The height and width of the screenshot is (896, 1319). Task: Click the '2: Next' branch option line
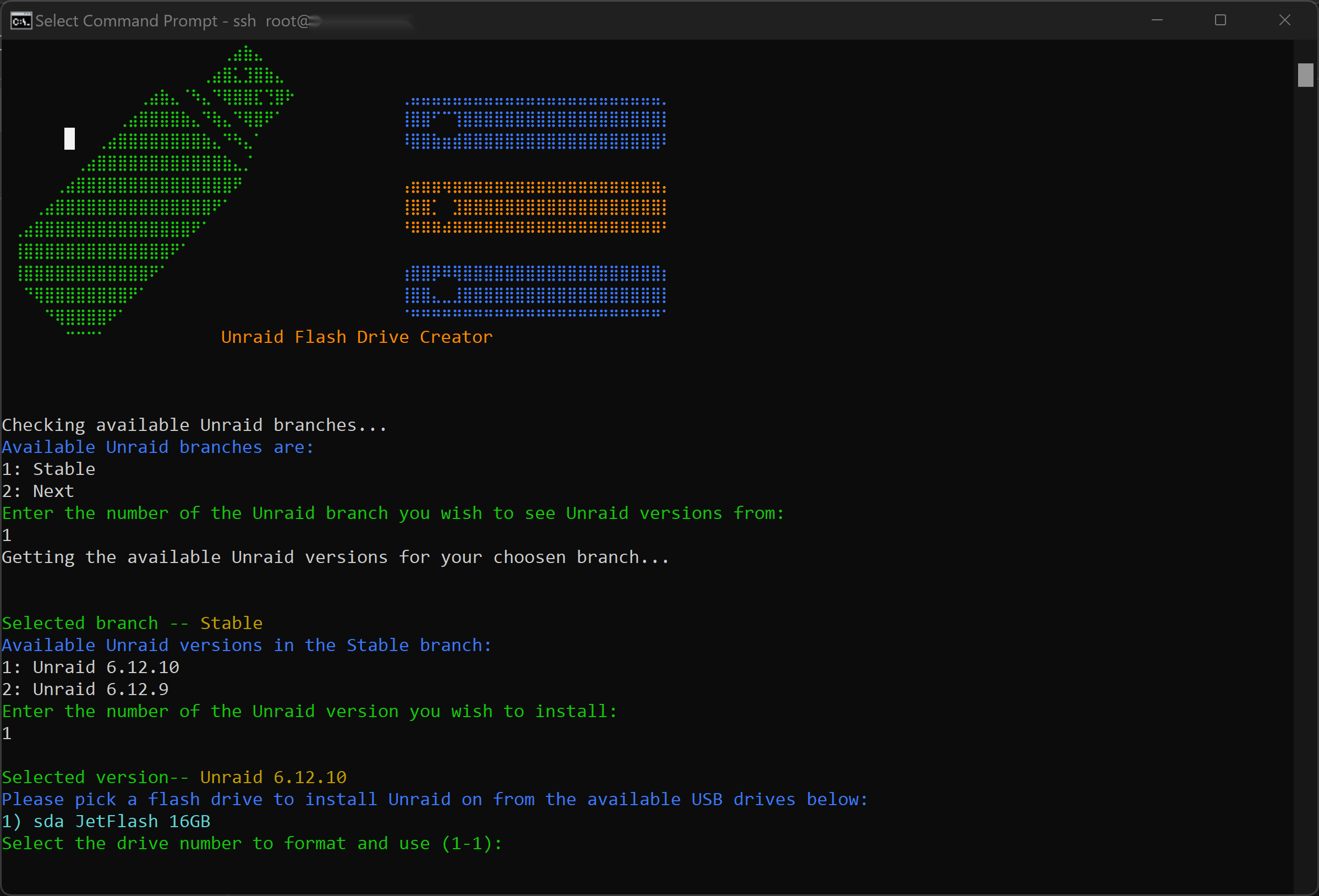point(39,491)
